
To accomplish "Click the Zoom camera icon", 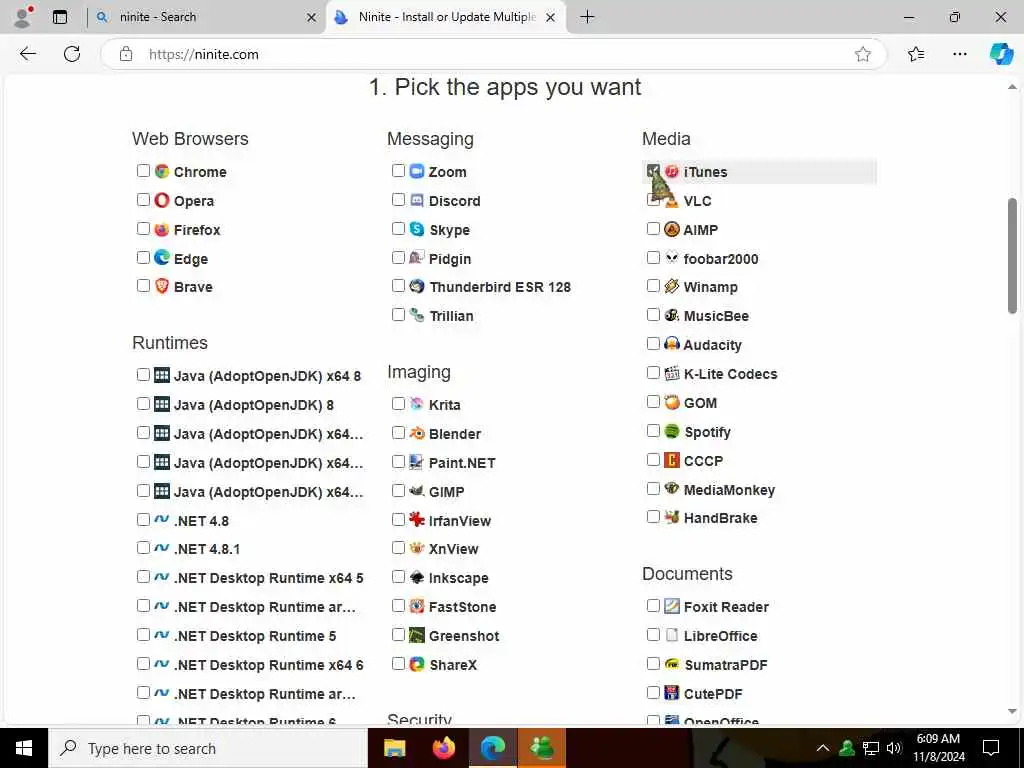I will (x=417, y=171).
